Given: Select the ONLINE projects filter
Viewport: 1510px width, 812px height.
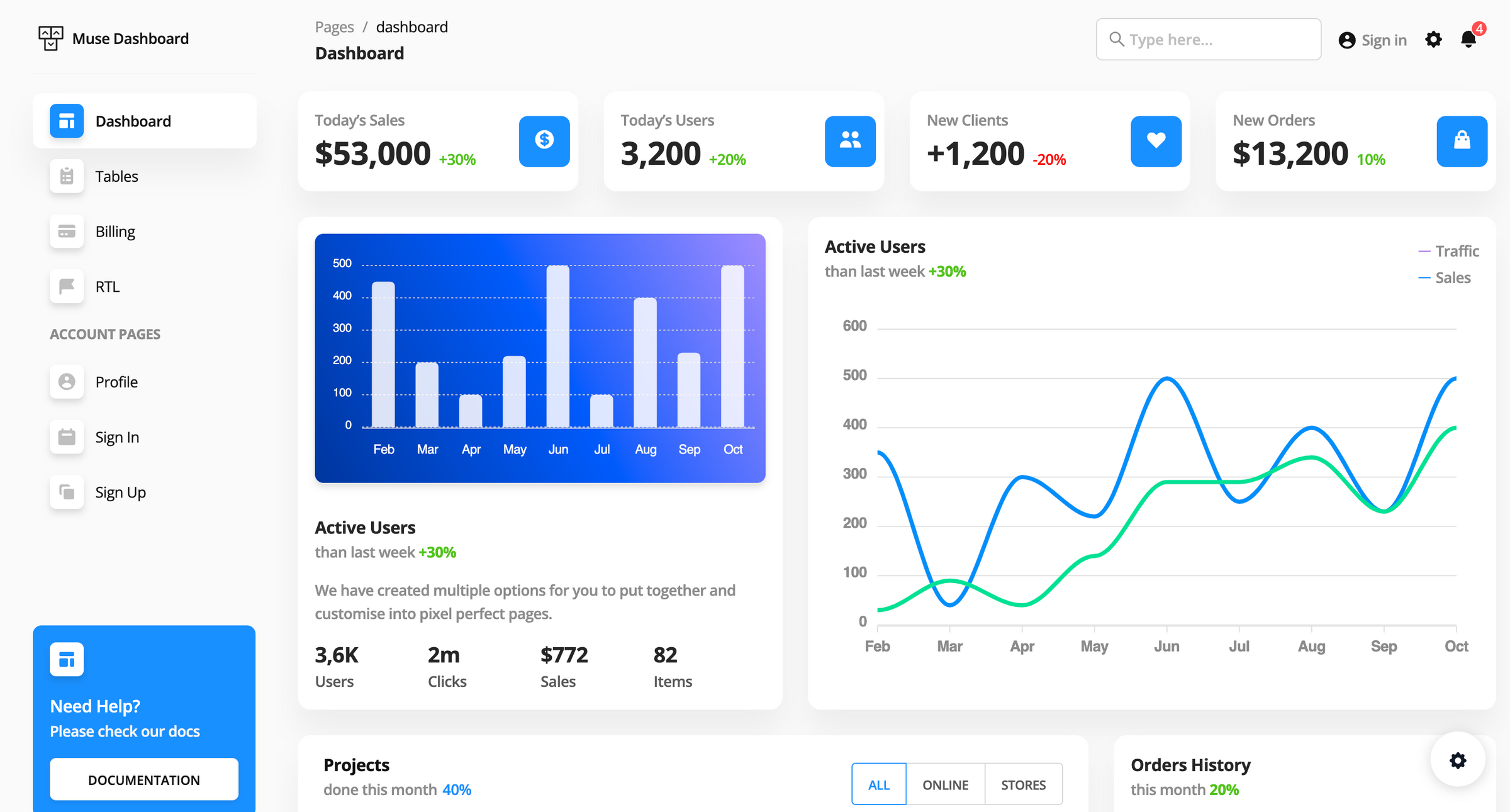Looking at the screenshot, I should [x=946, y=784].
